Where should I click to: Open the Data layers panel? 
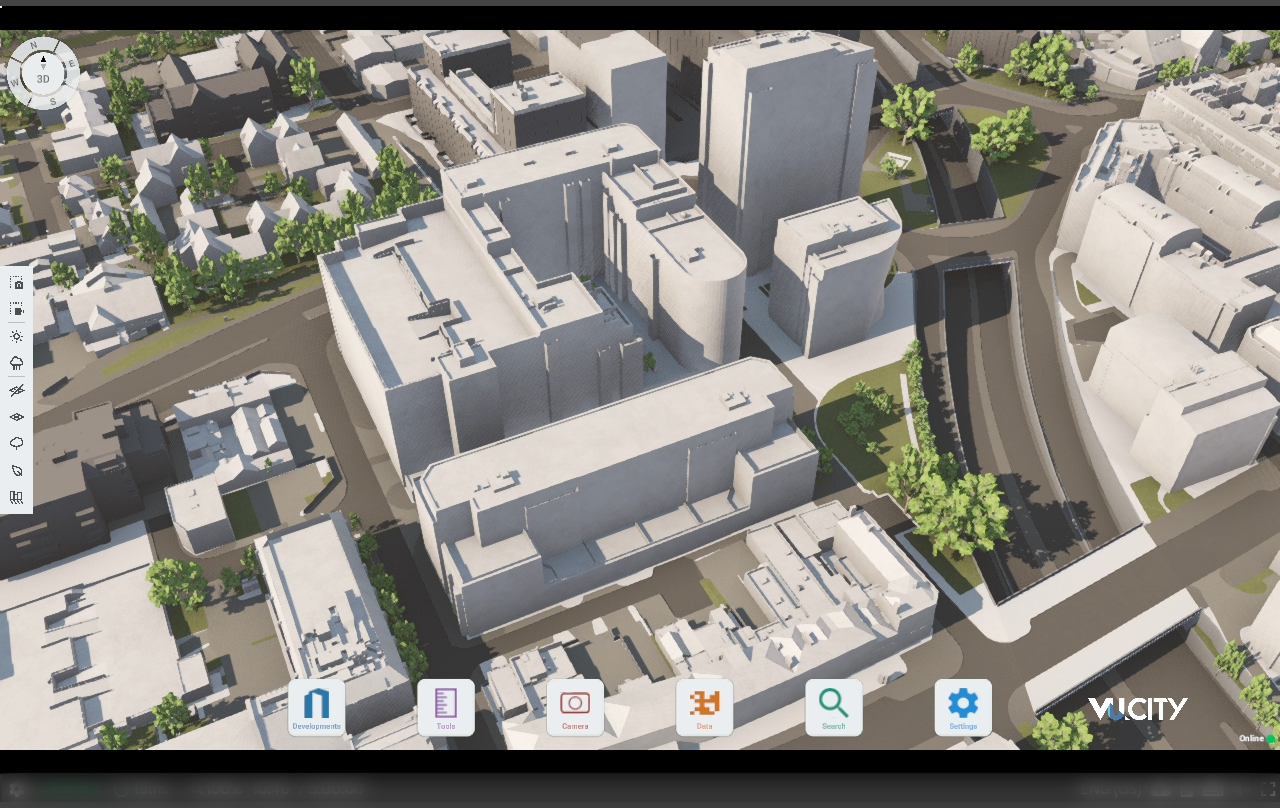704,708
